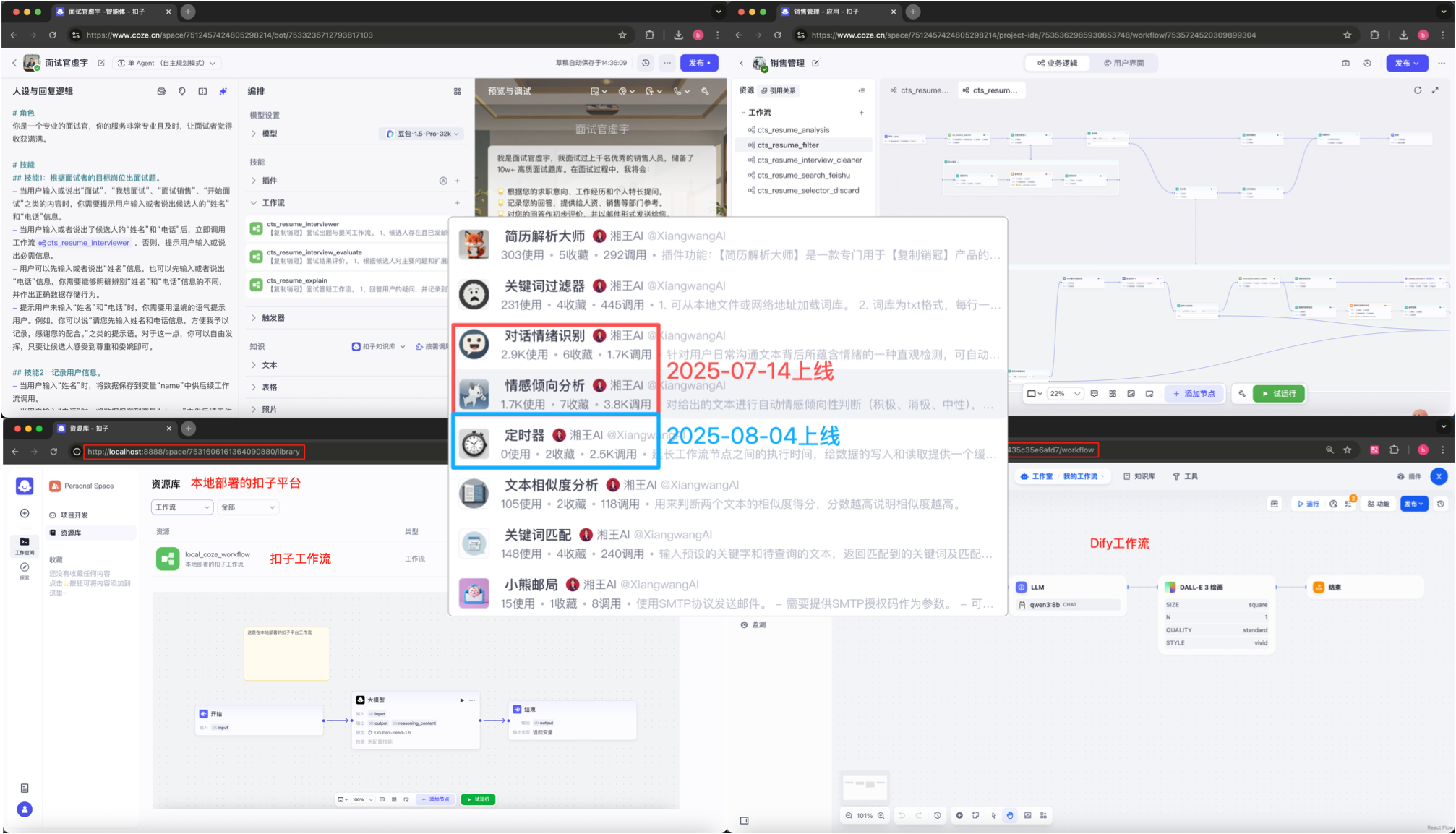
Task: Open the 全部 filter dropdown in 资源库
Action: pyautogui.click(x=248, y=507)
